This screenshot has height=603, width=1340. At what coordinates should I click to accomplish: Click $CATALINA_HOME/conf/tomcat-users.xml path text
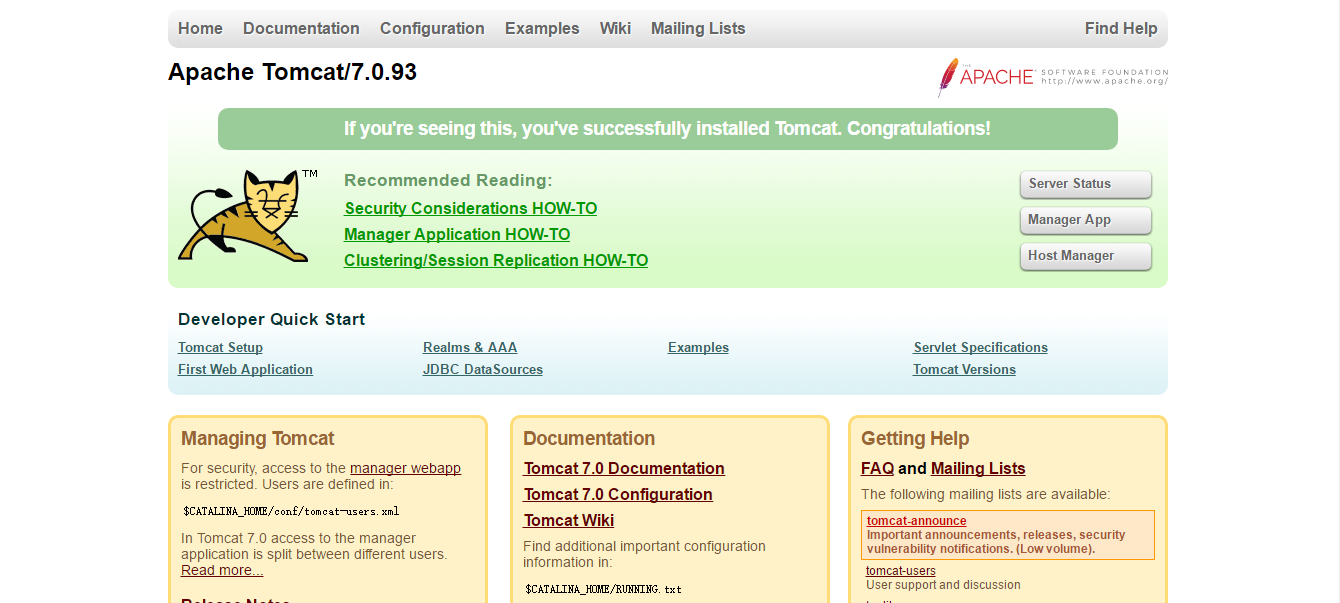(x=291, y=511)
